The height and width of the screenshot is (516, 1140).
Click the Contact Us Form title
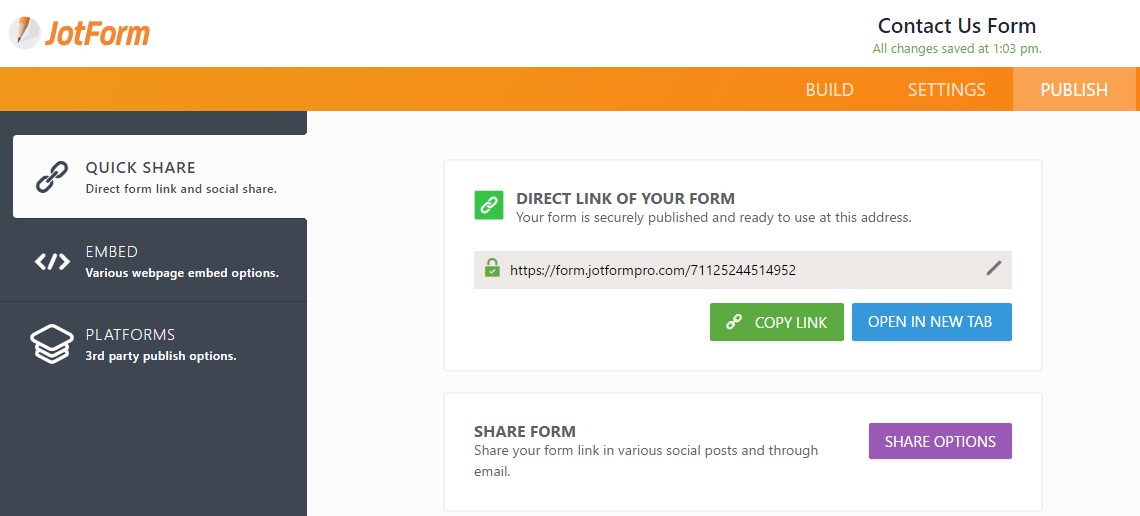[956, 26]
